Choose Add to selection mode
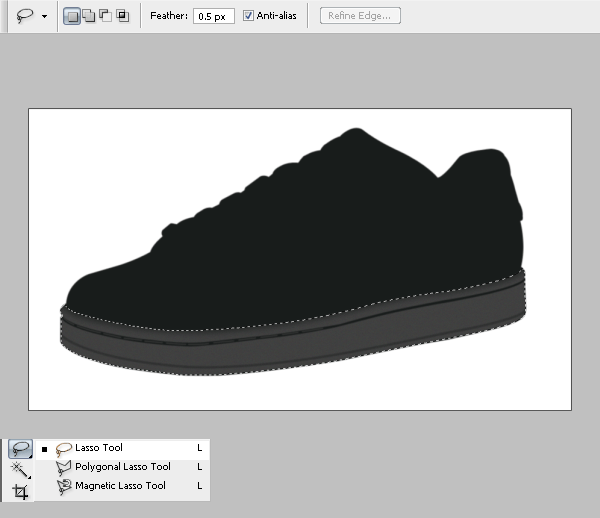Image resolution: width=600 pixels, height=518 pixels. coord(89,16)
